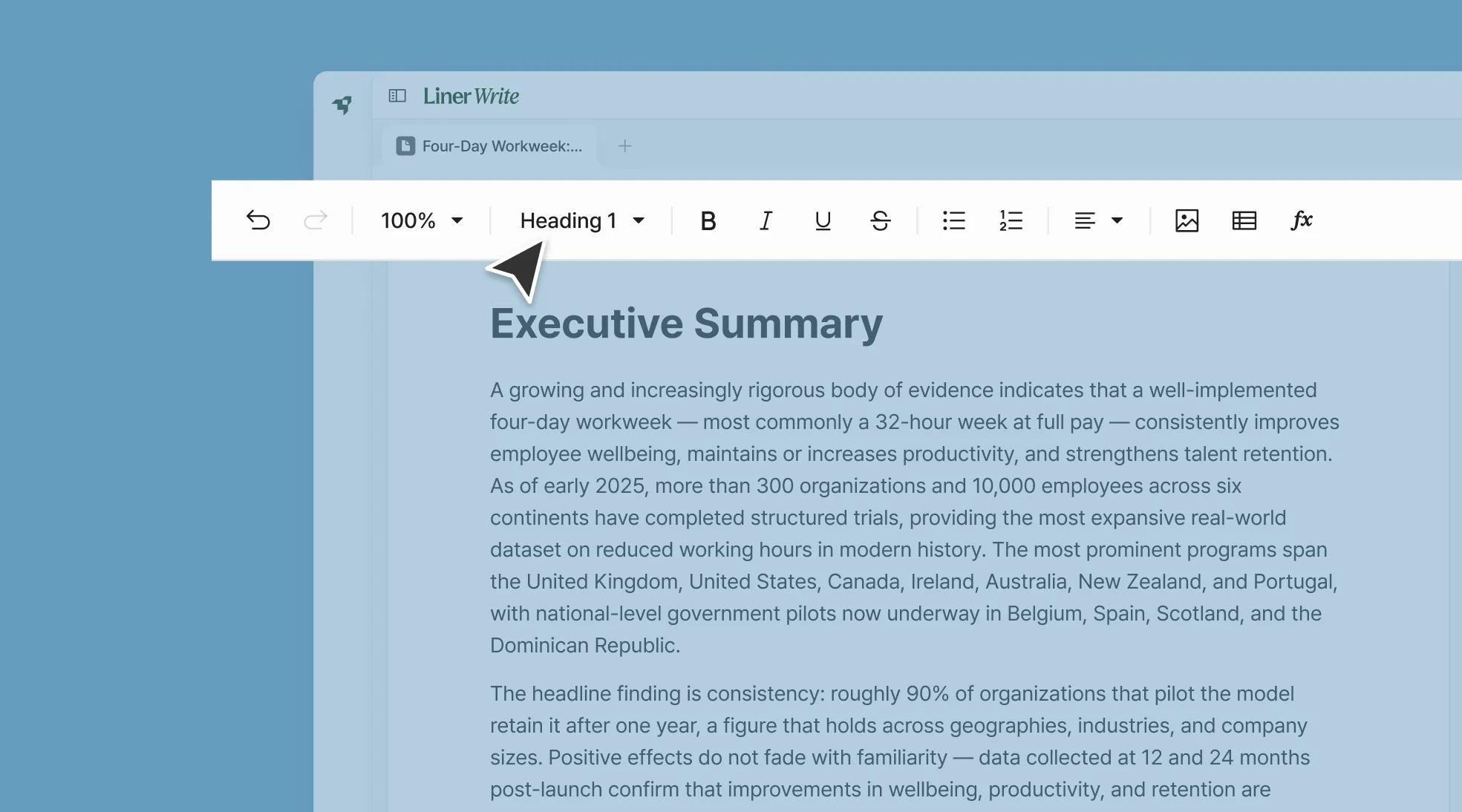1462x812 pixels.
Task: Click the Liner Write logo text
Action: (471, 96)
